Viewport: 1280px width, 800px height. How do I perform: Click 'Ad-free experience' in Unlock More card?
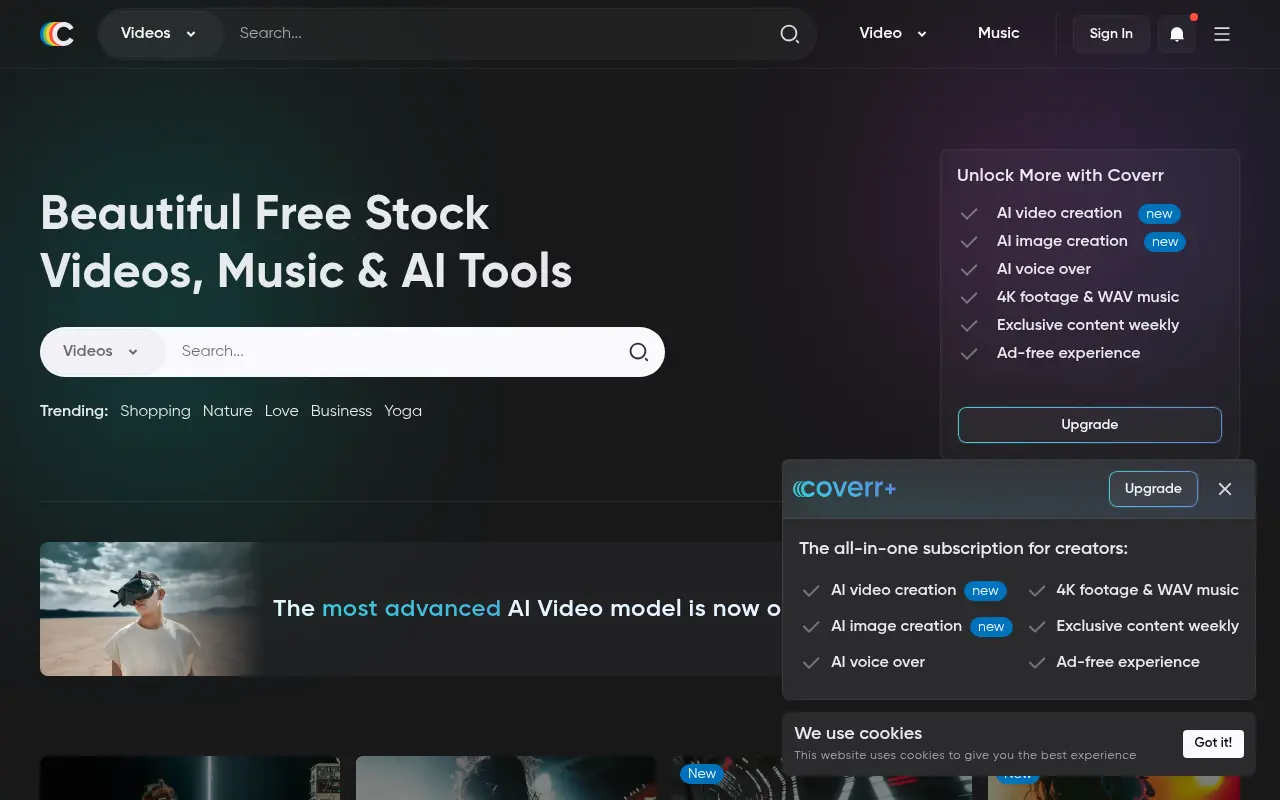point(1068,353)
